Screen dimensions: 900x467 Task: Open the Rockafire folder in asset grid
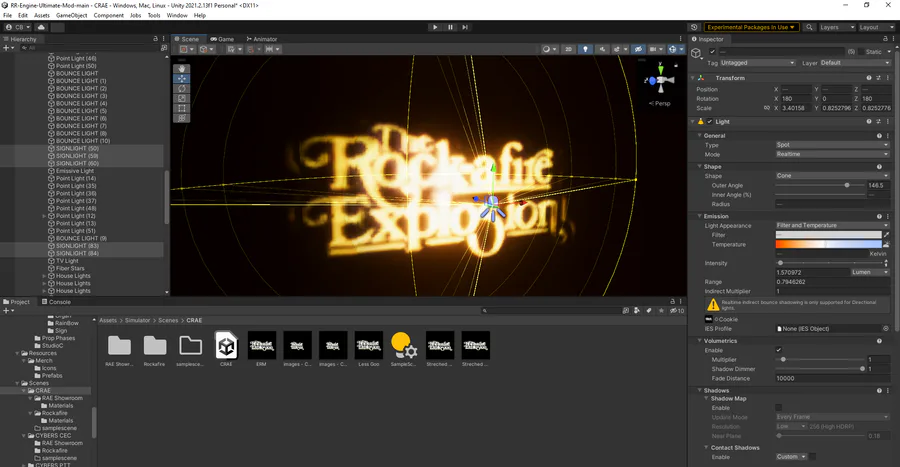click(x=154, y=349)
